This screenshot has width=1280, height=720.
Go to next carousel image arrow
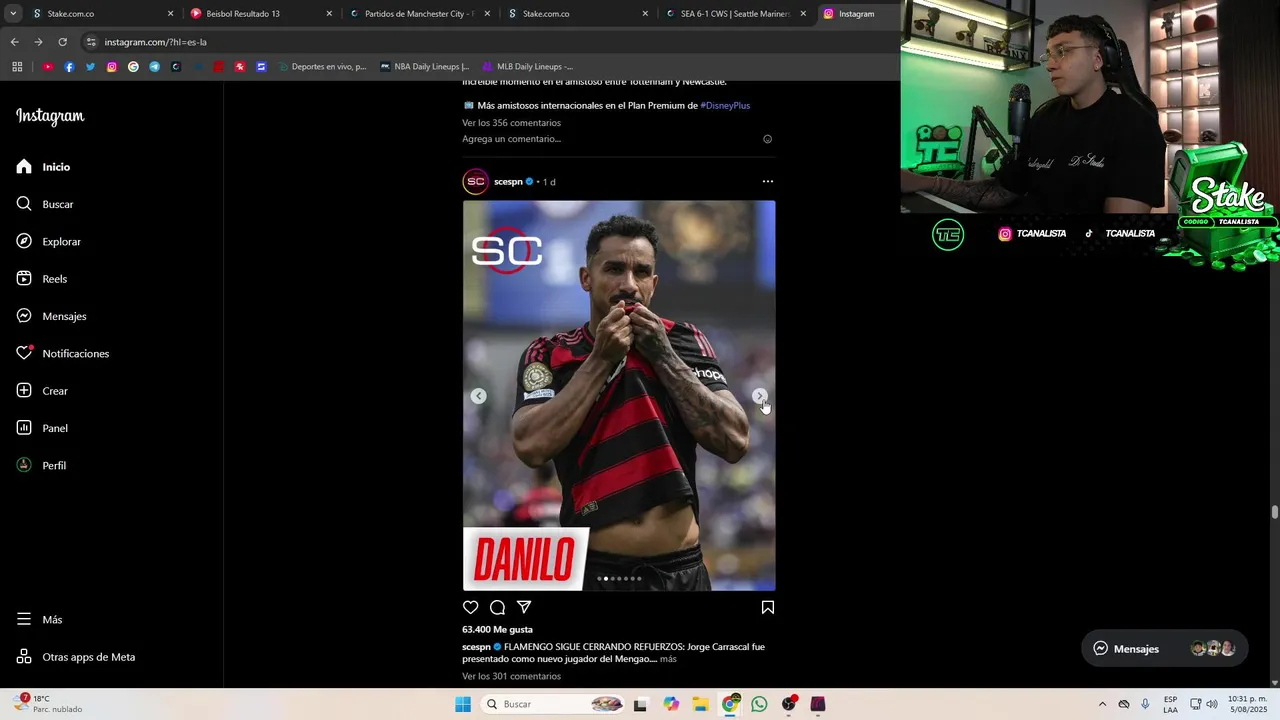(759, 396)
